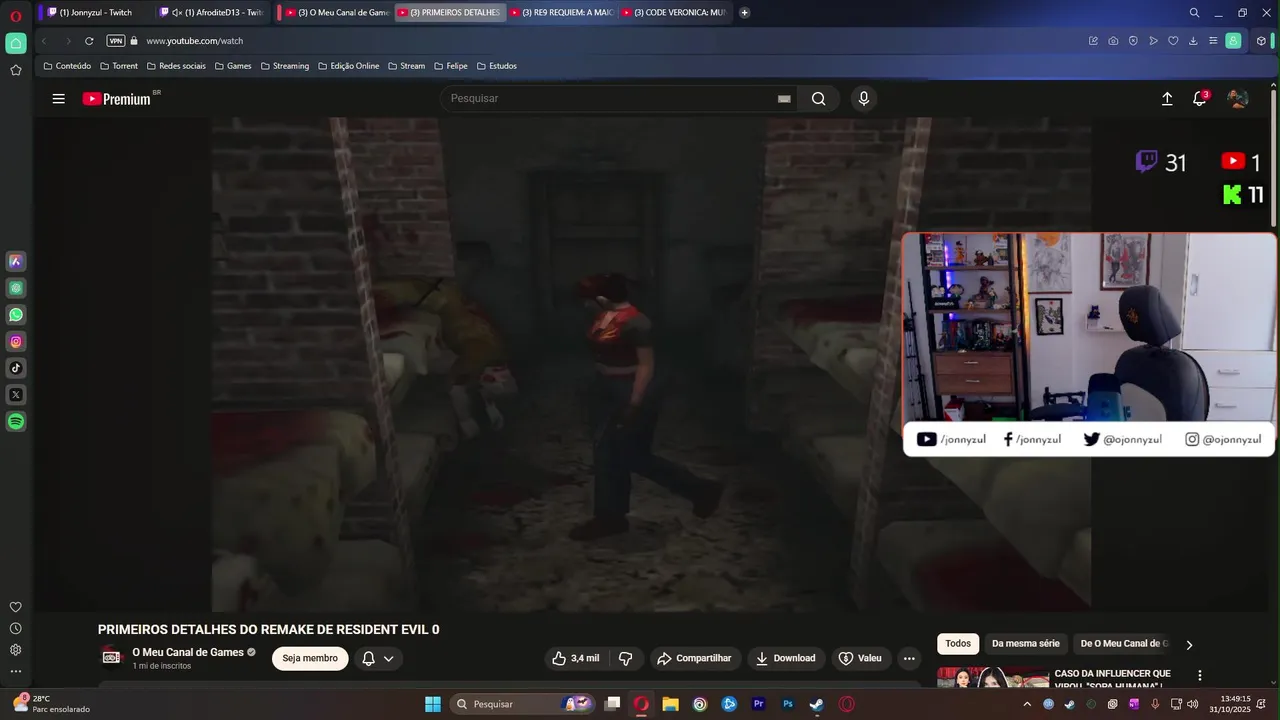Switch to the Jonnyzul - Twitch tab
The height and width of the screenshot is (720, 1280).
[95, 12]
